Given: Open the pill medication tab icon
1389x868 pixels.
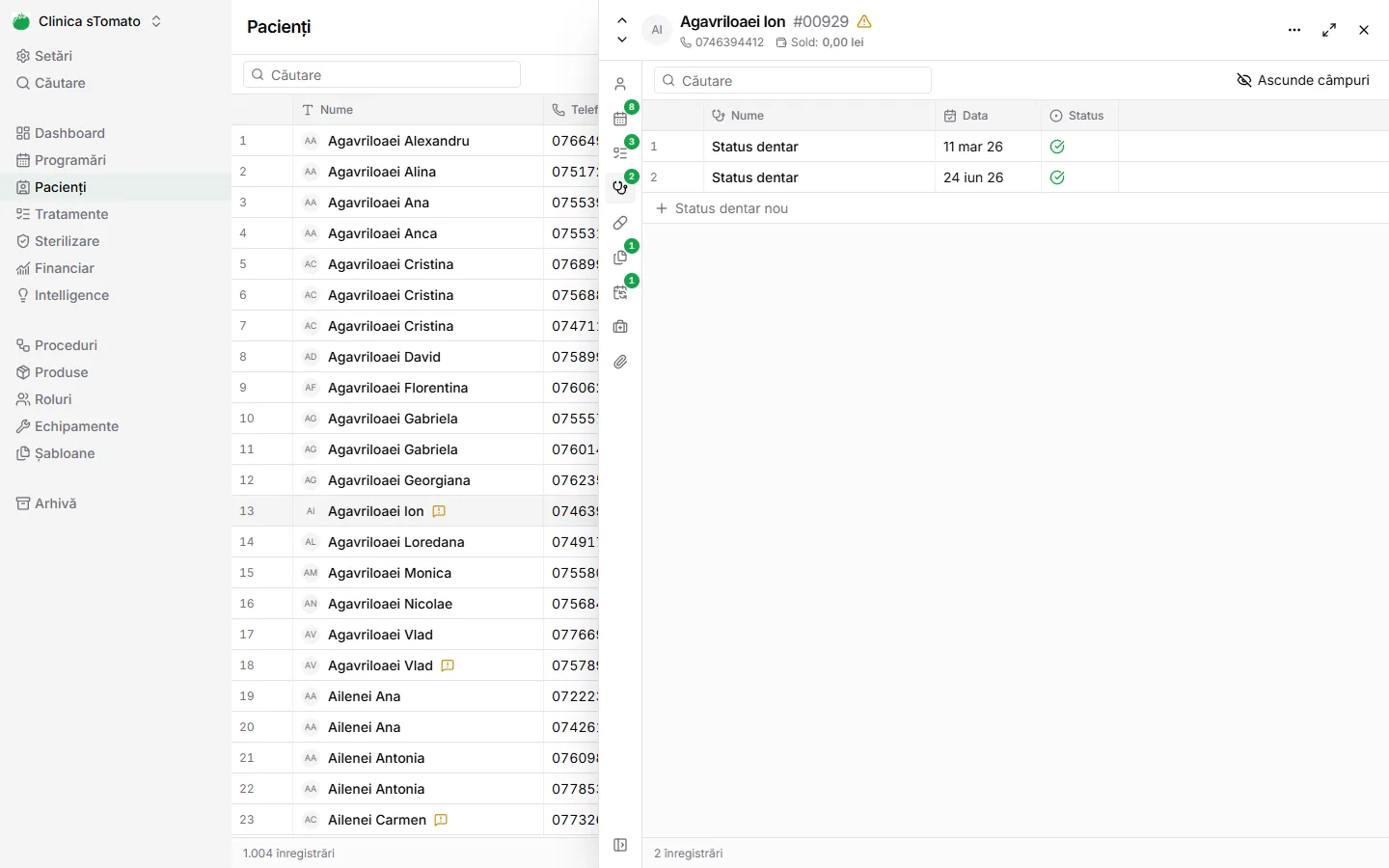Looking at the screenshot, I should 620,223.
